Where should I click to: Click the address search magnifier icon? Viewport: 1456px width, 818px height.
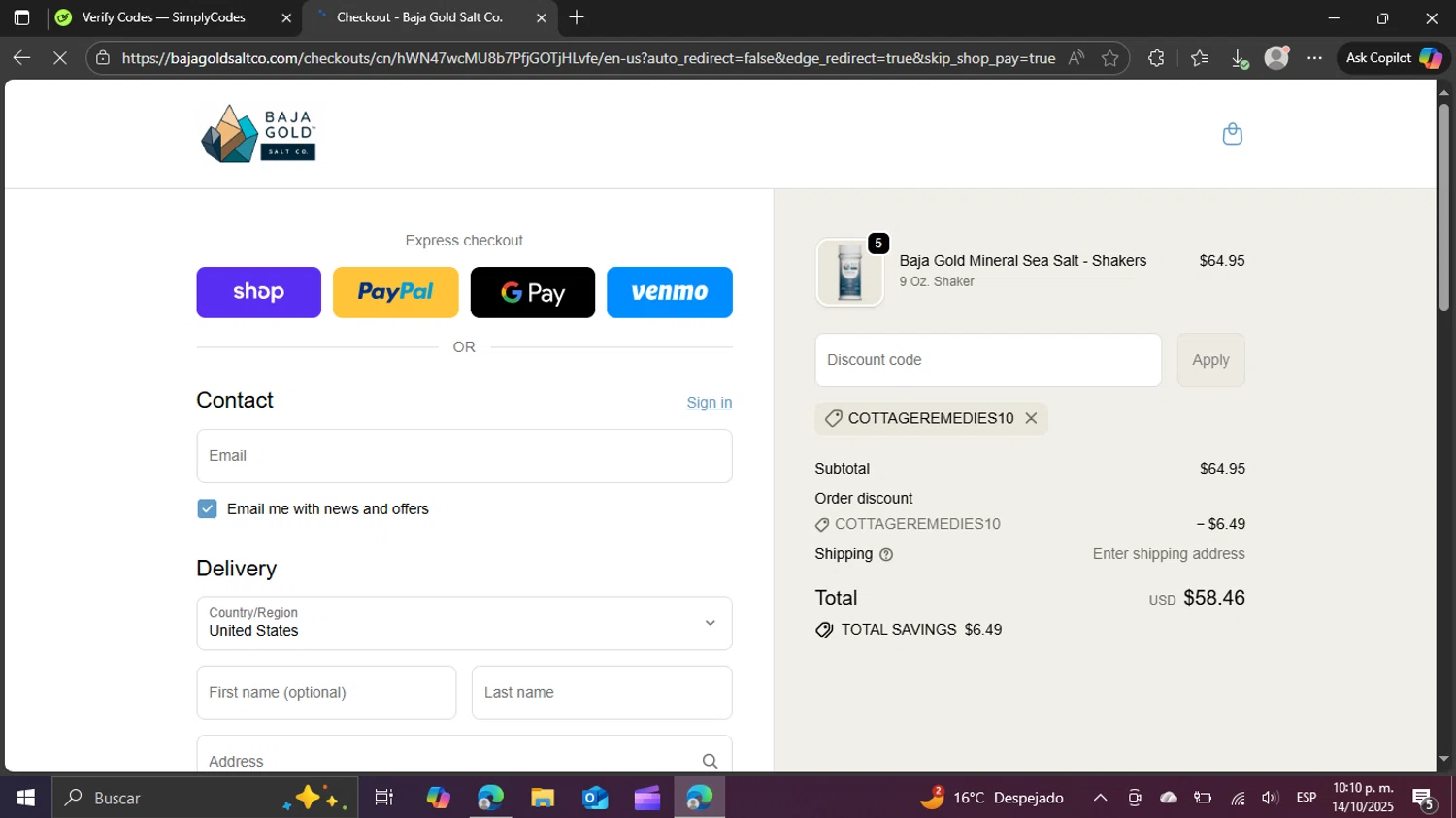[710, 762]
